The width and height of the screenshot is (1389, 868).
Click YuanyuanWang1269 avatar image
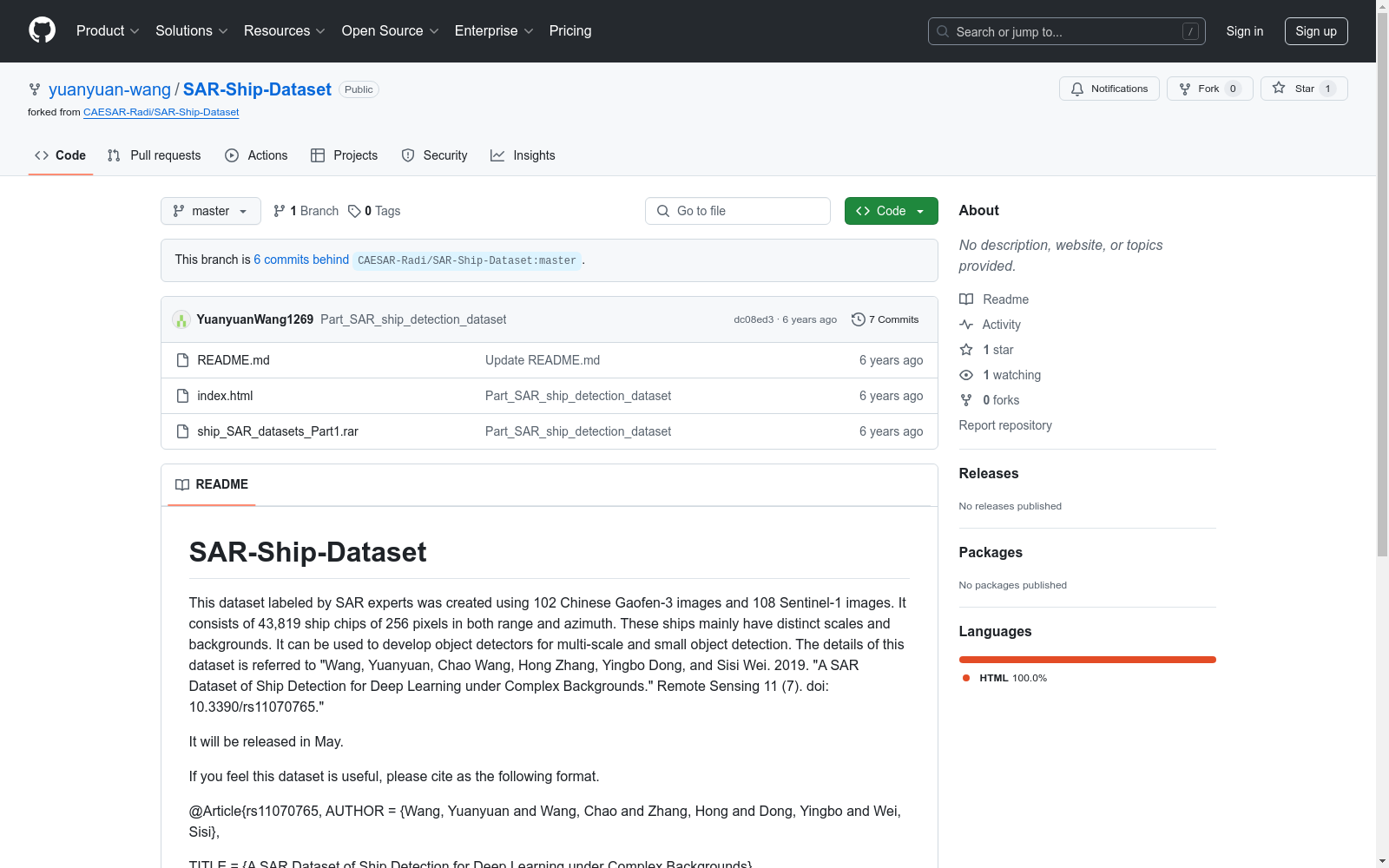click(181, 319)
